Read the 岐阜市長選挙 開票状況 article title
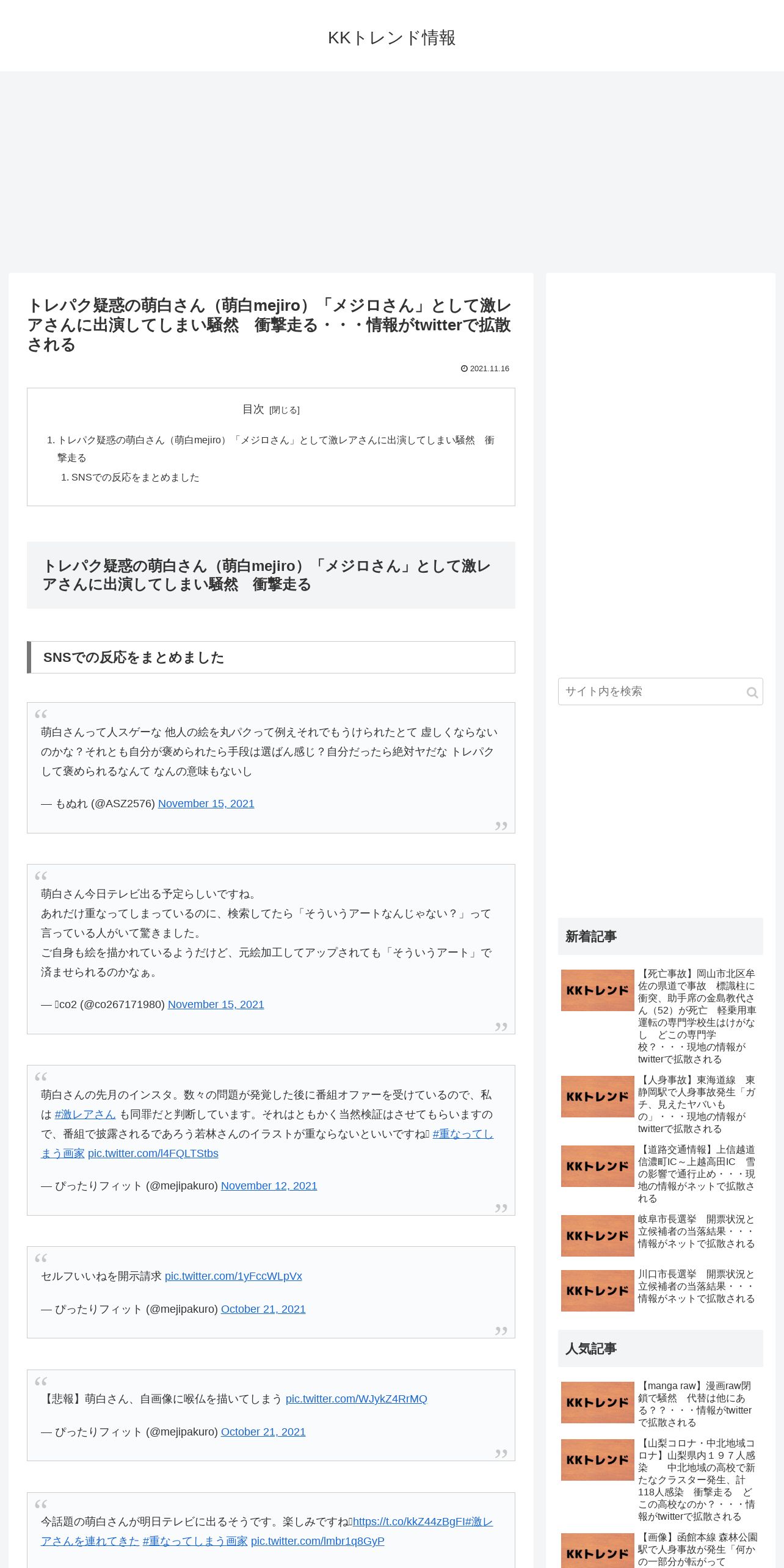Screen dimensions: 784x1568 click(697, 1232)
